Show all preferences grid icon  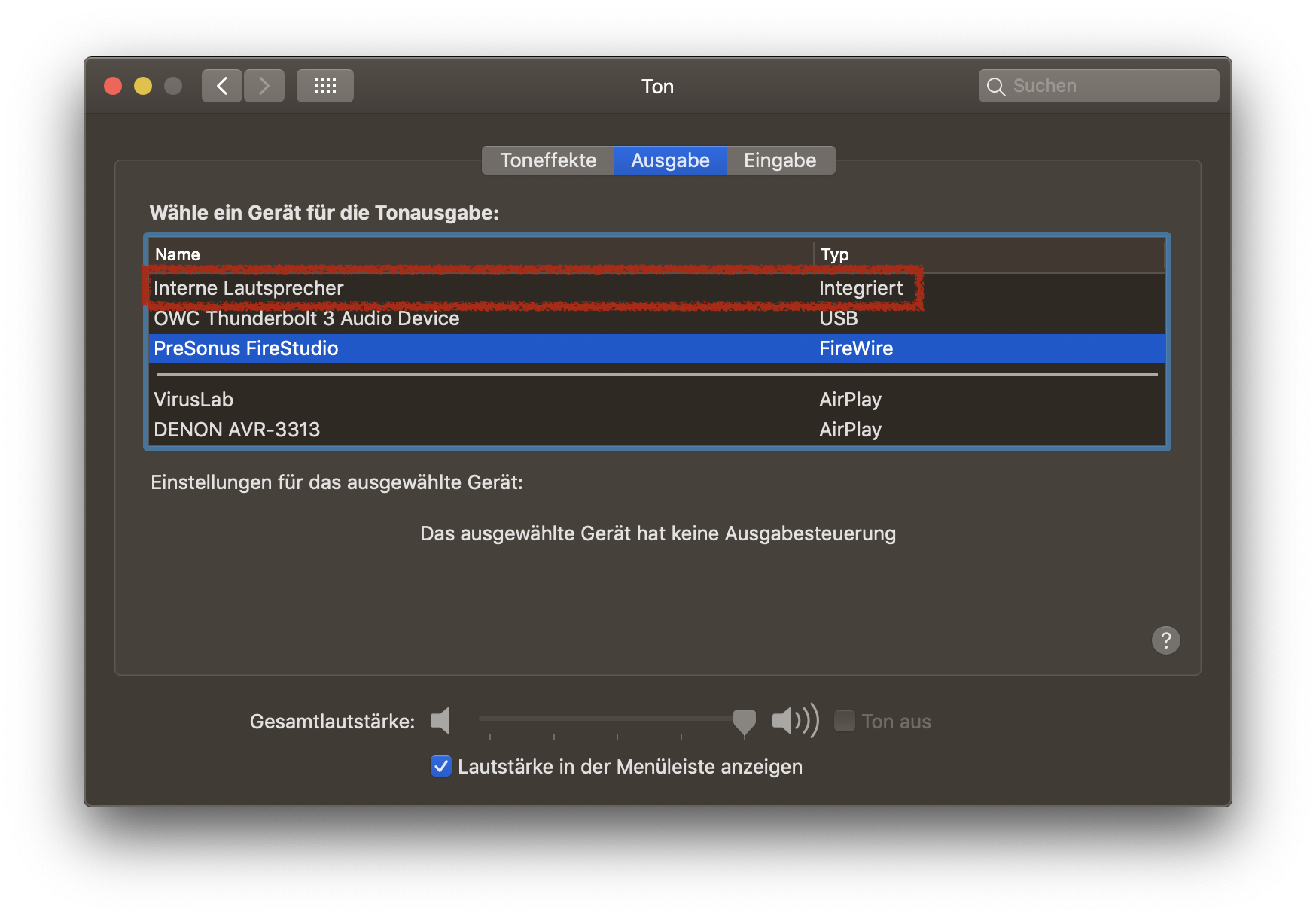[x=324, y=86]
